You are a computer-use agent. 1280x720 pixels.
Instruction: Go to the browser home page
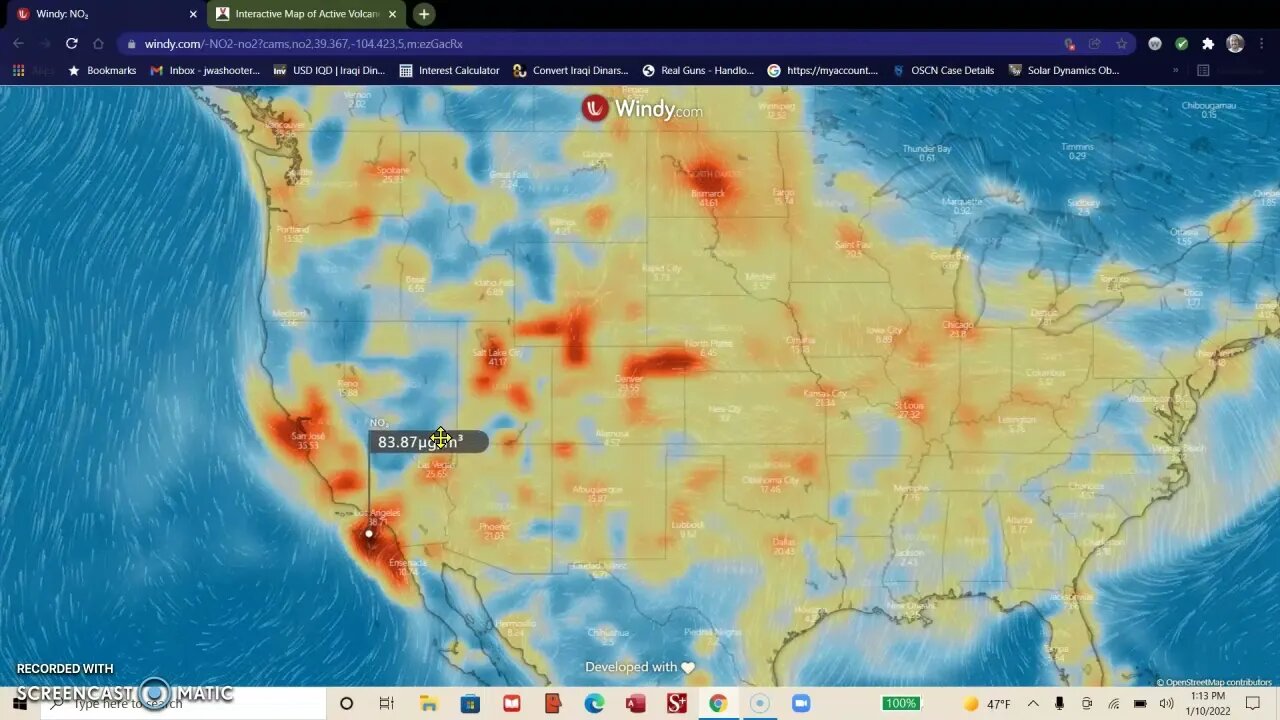pos(98,44)
